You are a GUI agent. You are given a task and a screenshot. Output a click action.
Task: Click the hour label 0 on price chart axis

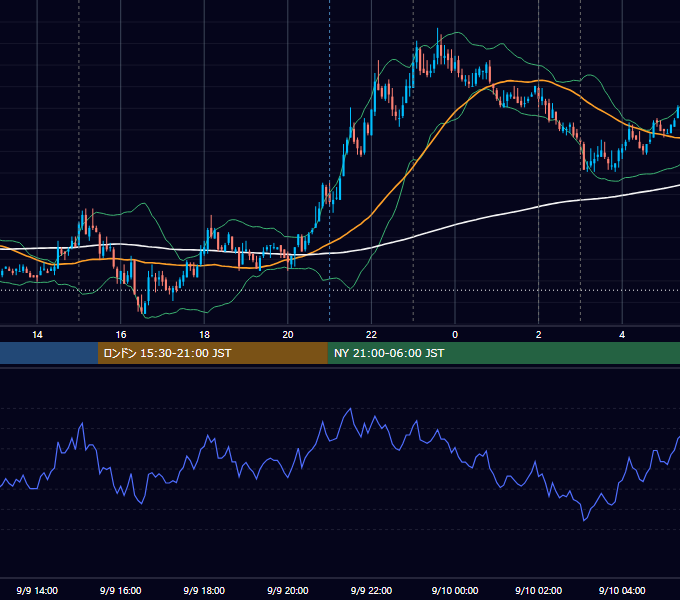(x=455, y=335)
